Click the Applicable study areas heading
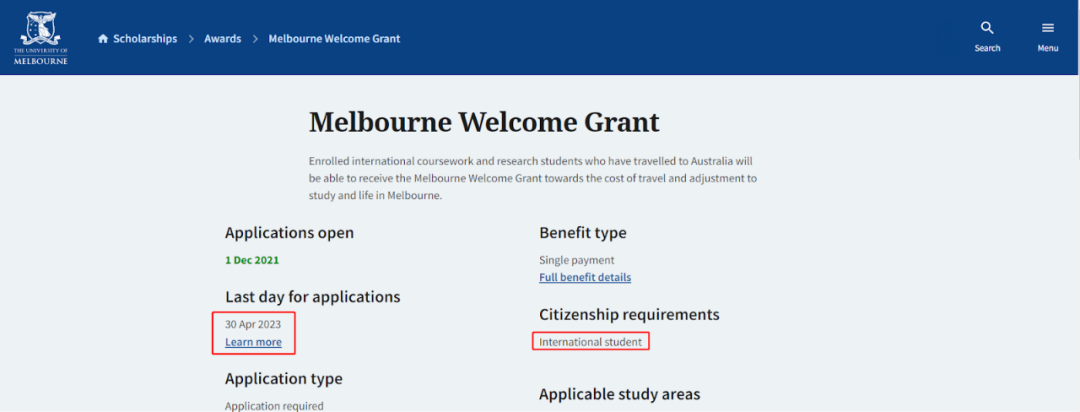 click(619, 394)
